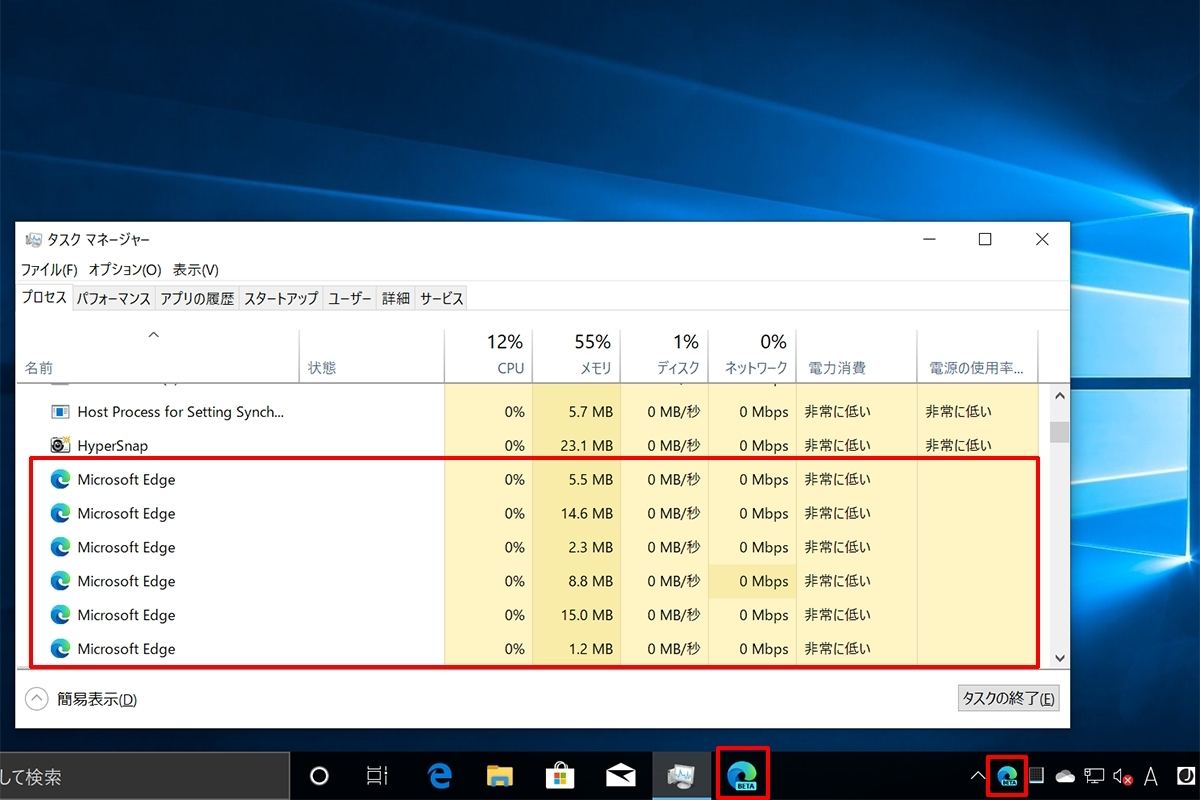This screenshot has width=1200, height=800.
Task: Switch to the パフォーマンス tab
Action: pos(114,299)
